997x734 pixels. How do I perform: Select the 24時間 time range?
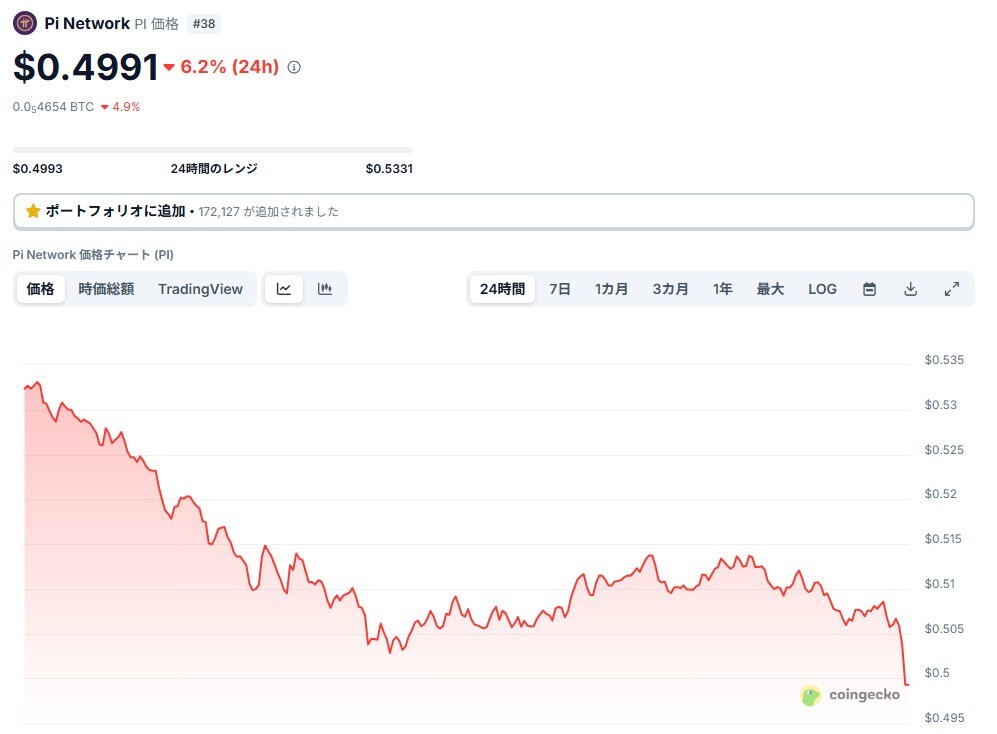[x=502, y=289]
